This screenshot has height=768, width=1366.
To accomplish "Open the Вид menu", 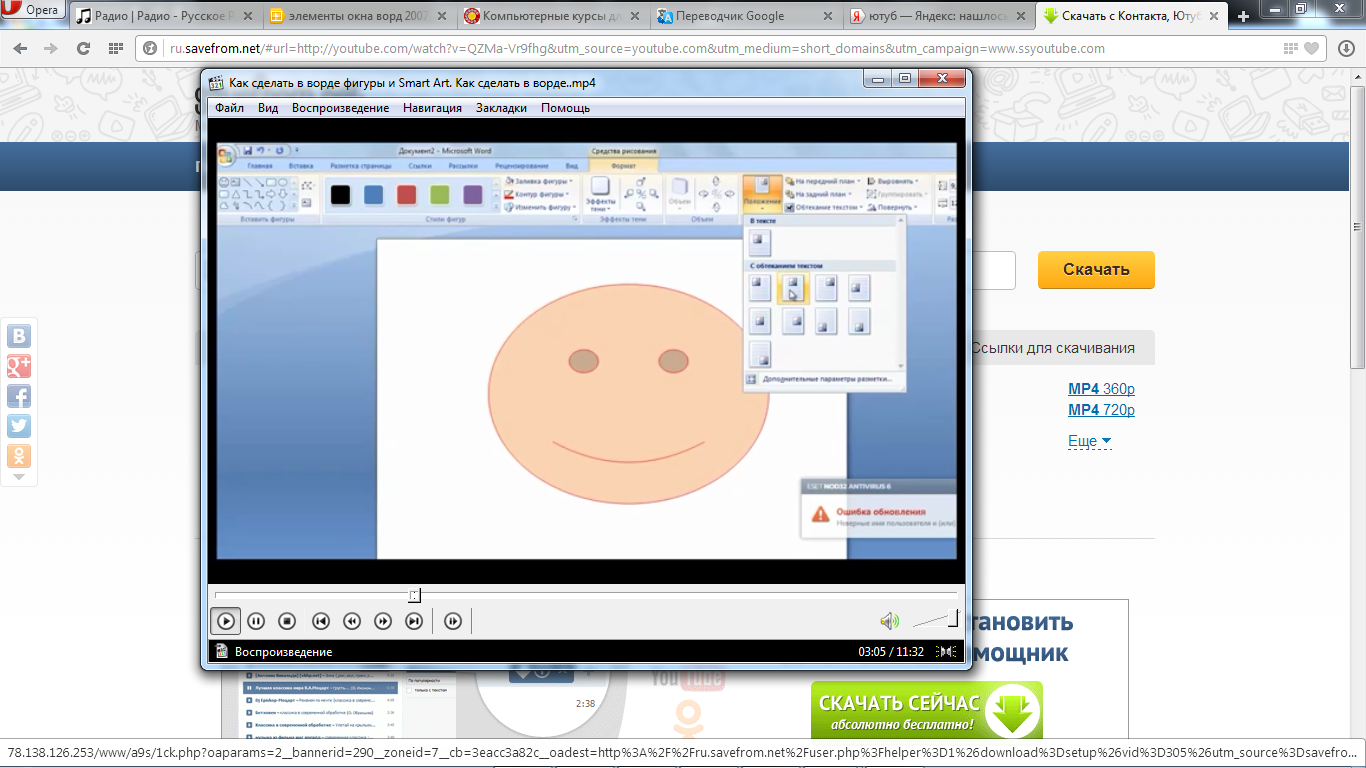I will pyautogui.click(x=268, y=108).
